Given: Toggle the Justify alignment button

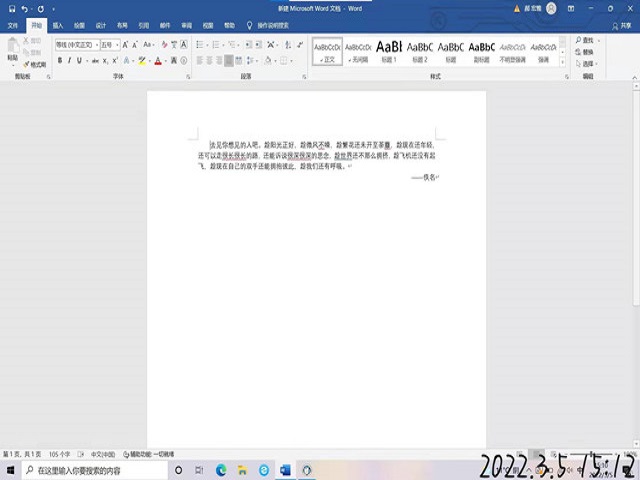Looking at the screenshot, I should 229,61.
